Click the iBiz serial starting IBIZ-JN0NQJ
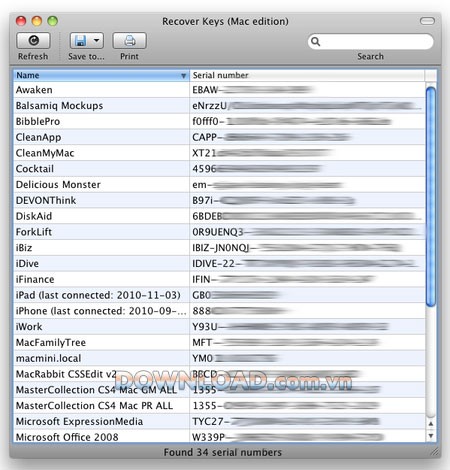The image size is (450, 470). [297, 248]
